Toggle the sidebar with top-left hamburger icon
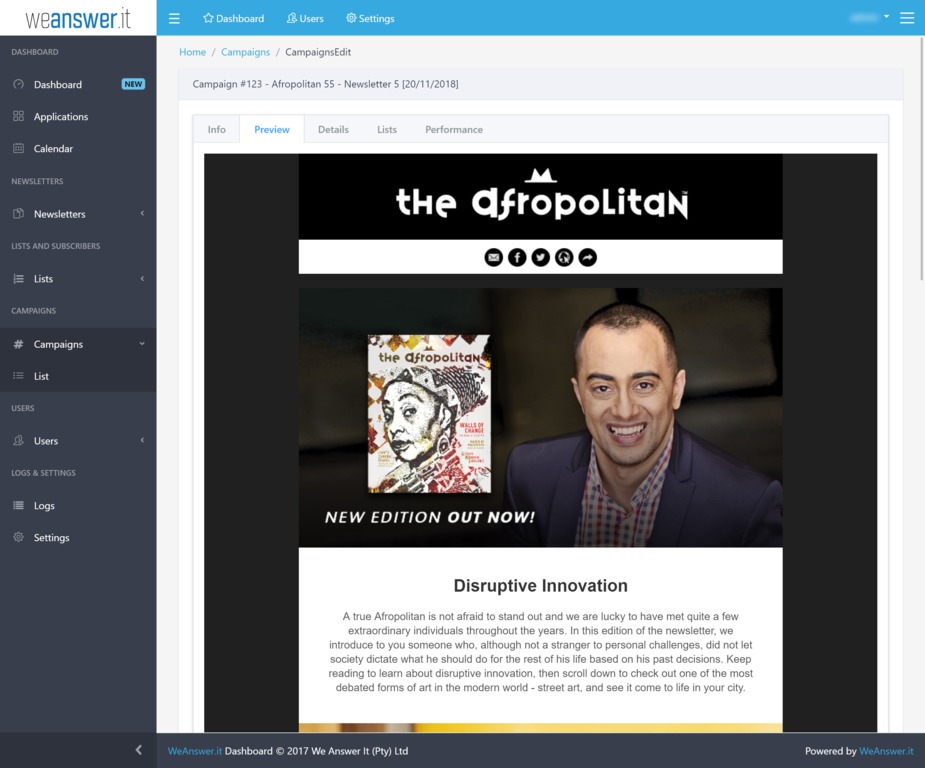This screenshot has height=768, width=925. point(175,18)
